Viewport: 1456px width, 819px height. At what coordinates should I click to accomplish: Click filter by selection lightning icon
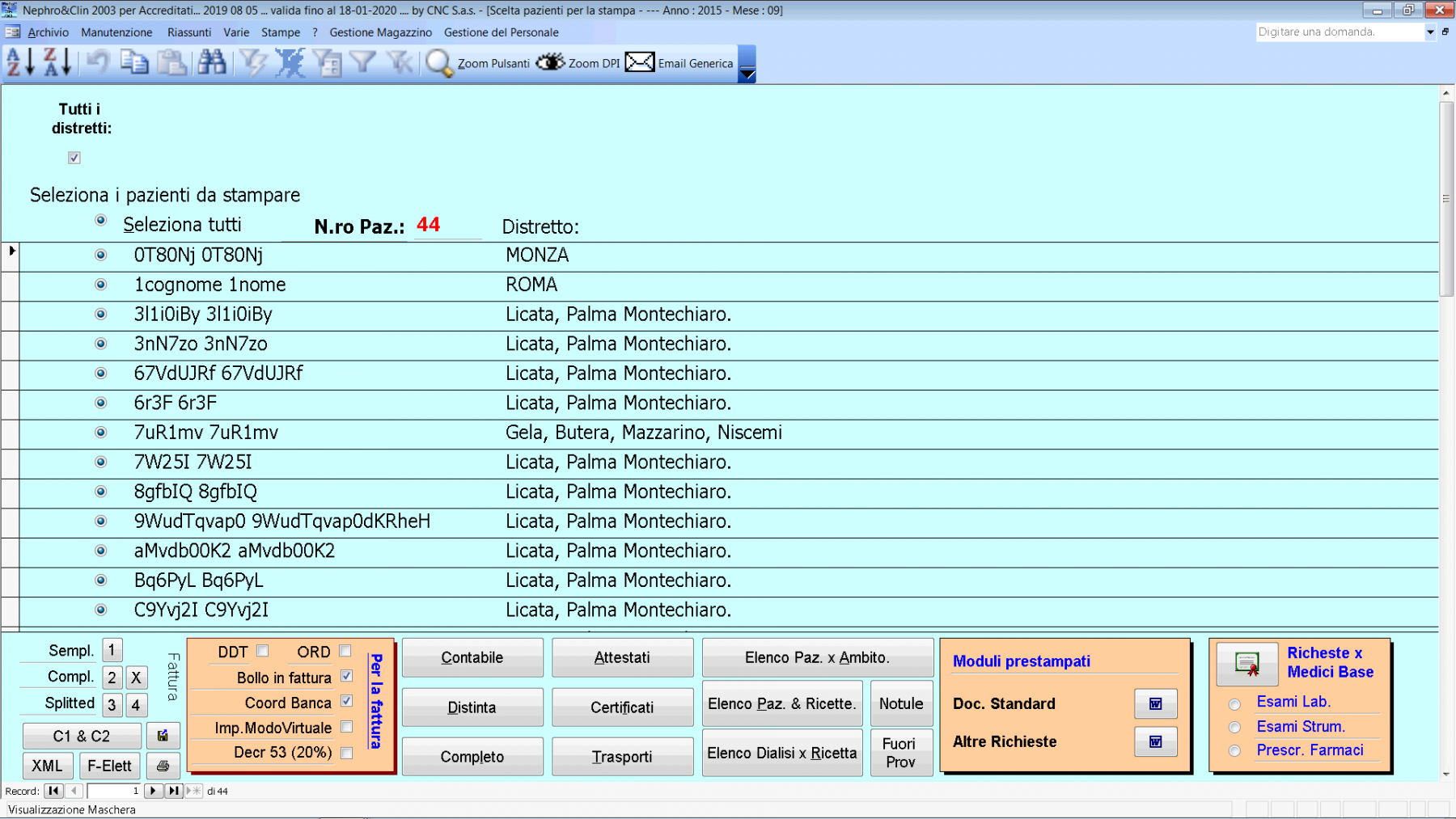[x=253, y=63]
